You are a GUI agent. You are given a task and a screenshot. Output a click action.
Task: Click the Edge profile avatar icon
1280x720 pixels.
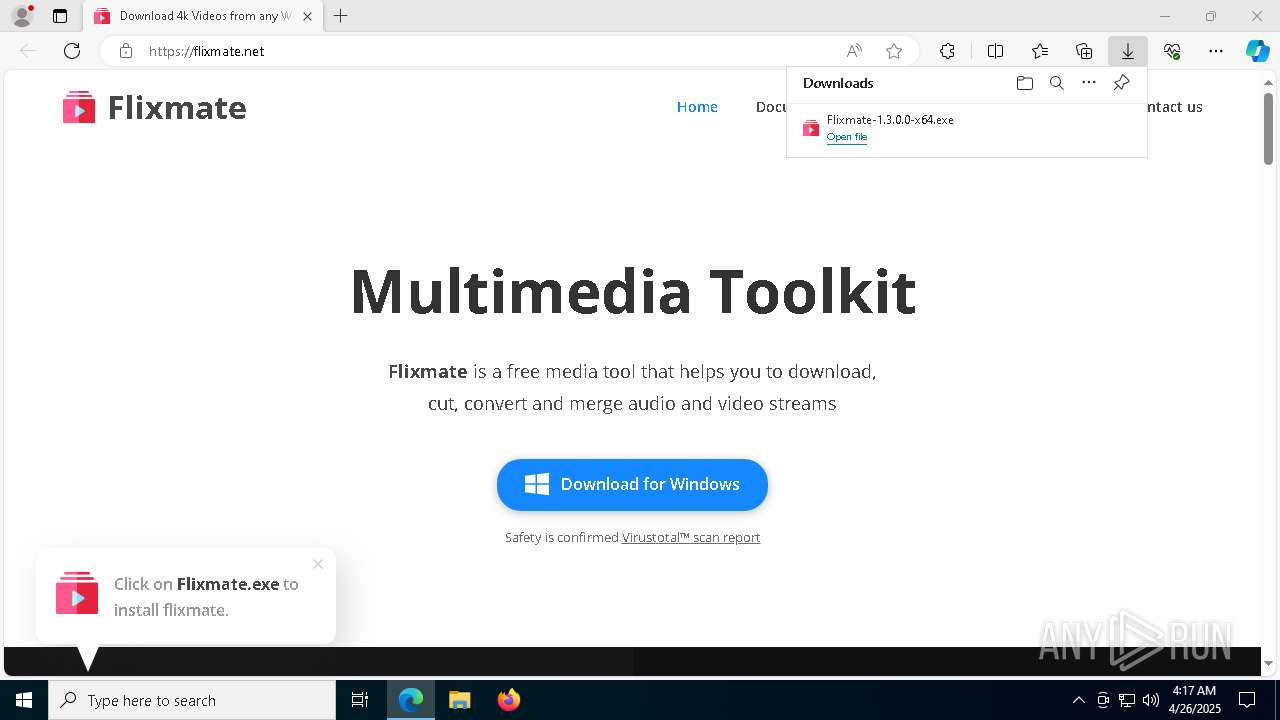pyautogui.click(x=22, y=16)
